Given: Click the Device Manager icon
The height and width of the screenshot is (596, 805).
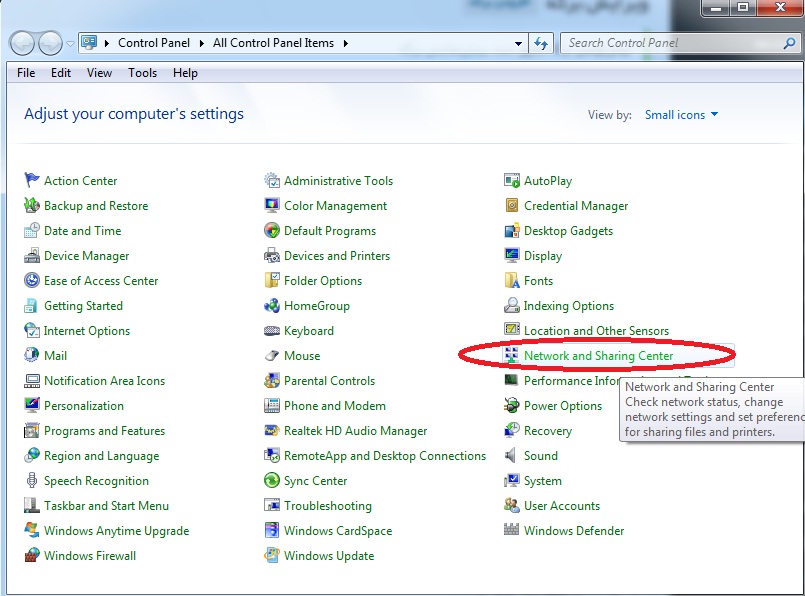Looking at the screenshot, I should pyautogui.click(x=32, y=256).
